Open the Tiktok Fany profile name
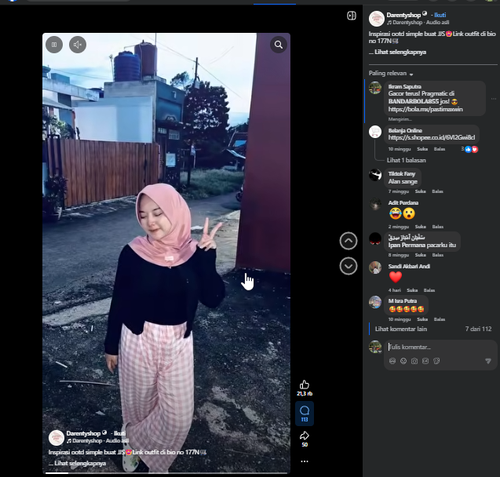This screenshot has height=477, width=500. point(402,174)
